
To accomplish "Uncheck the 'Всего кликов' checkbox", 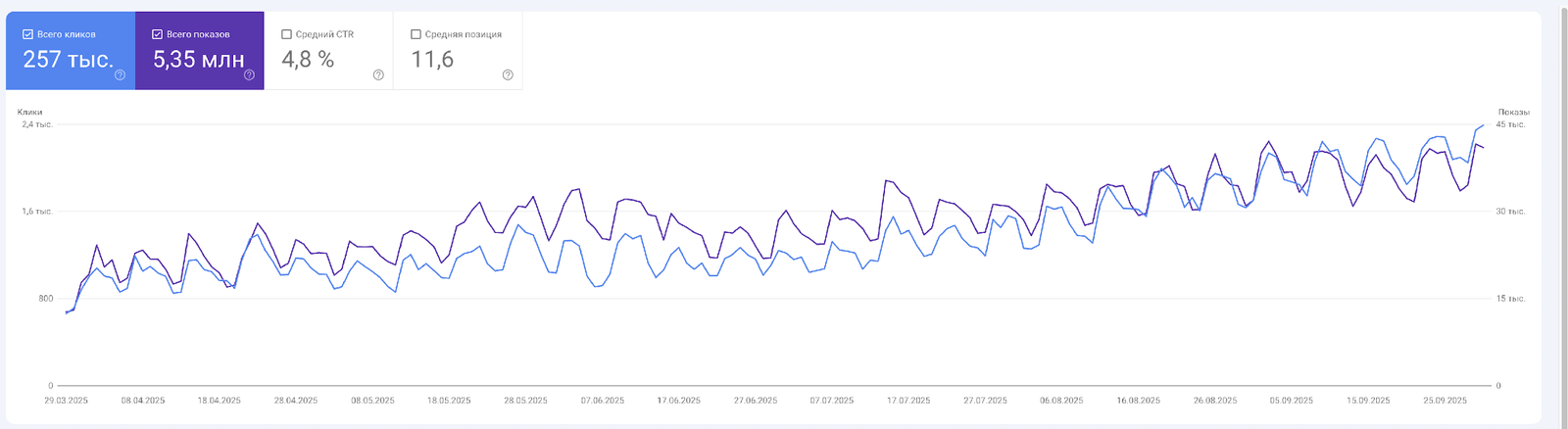I will click(x=27, y=34).
